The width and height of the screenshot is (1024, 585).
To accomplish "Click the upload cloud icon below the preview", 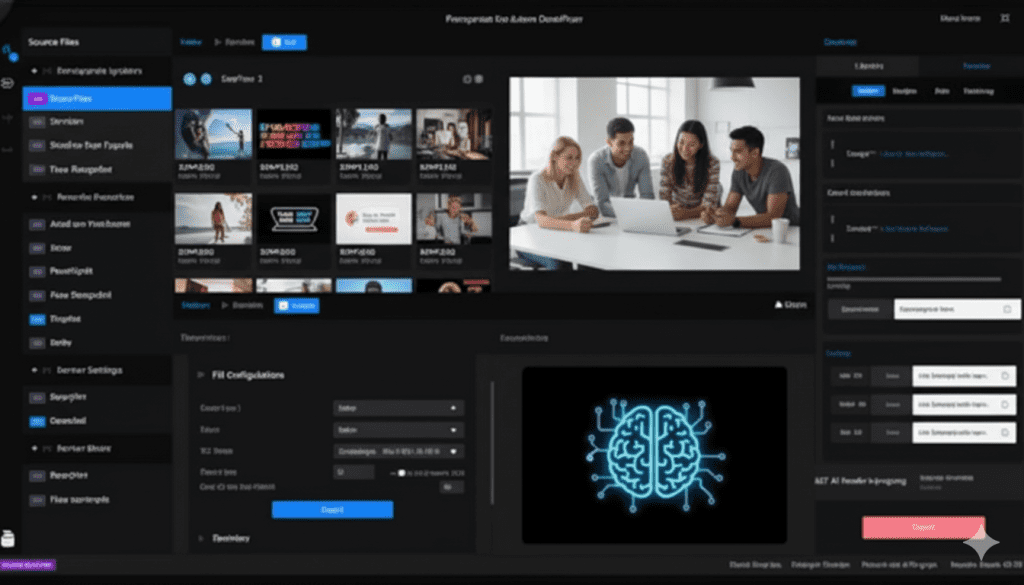I will coord(776,303).
